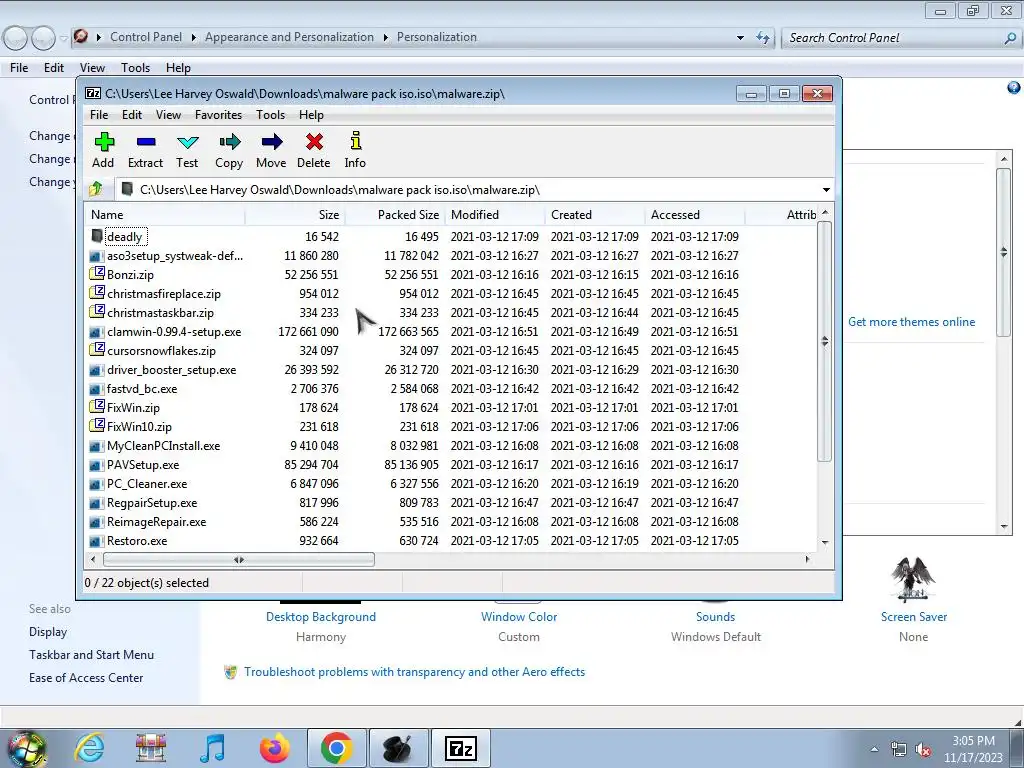Open the Display link under See also
1024x768 pixels.
click(48, 632)
